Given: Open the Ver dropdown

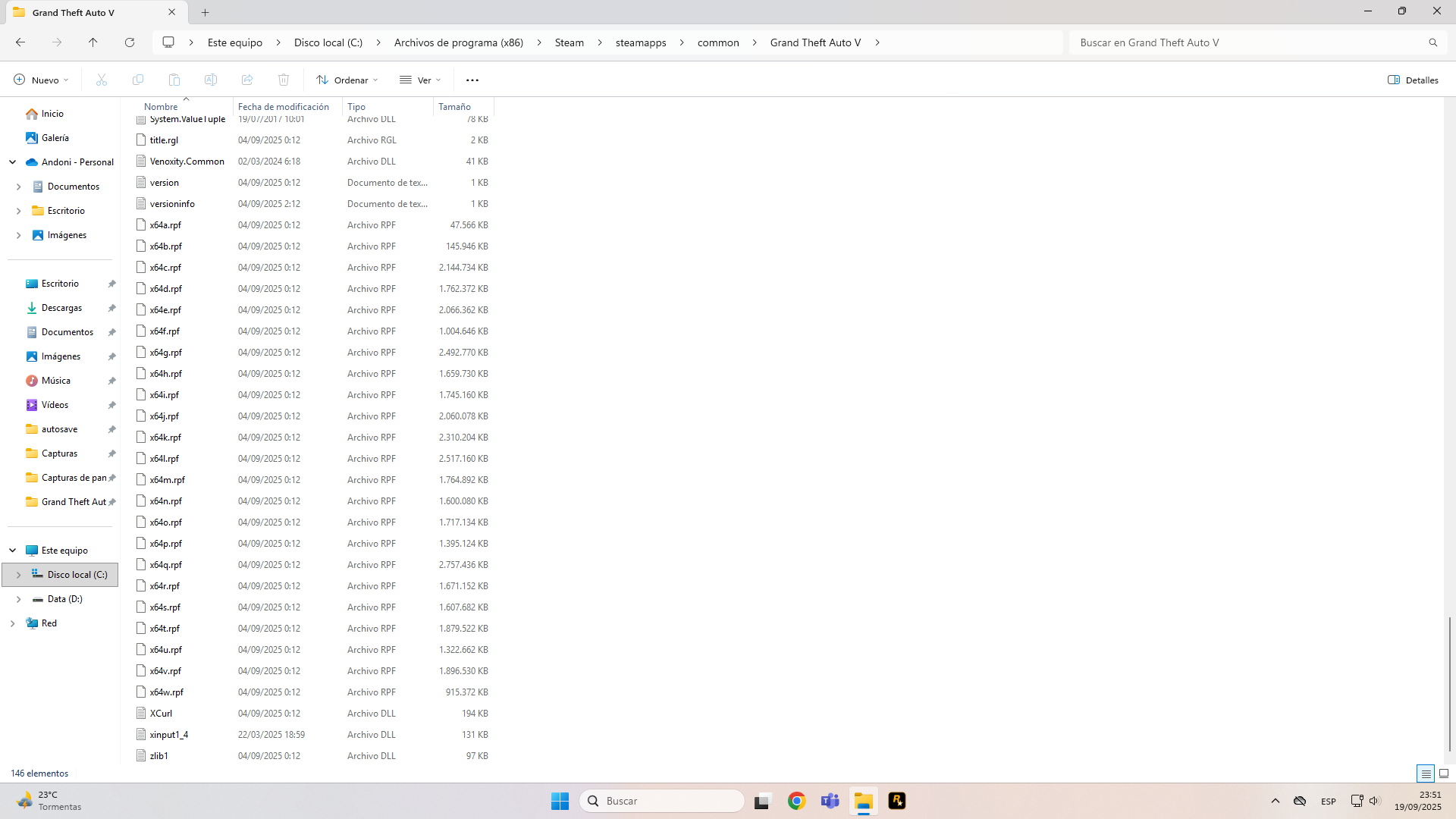Looking at the screenshot, I should click(420, 80).
